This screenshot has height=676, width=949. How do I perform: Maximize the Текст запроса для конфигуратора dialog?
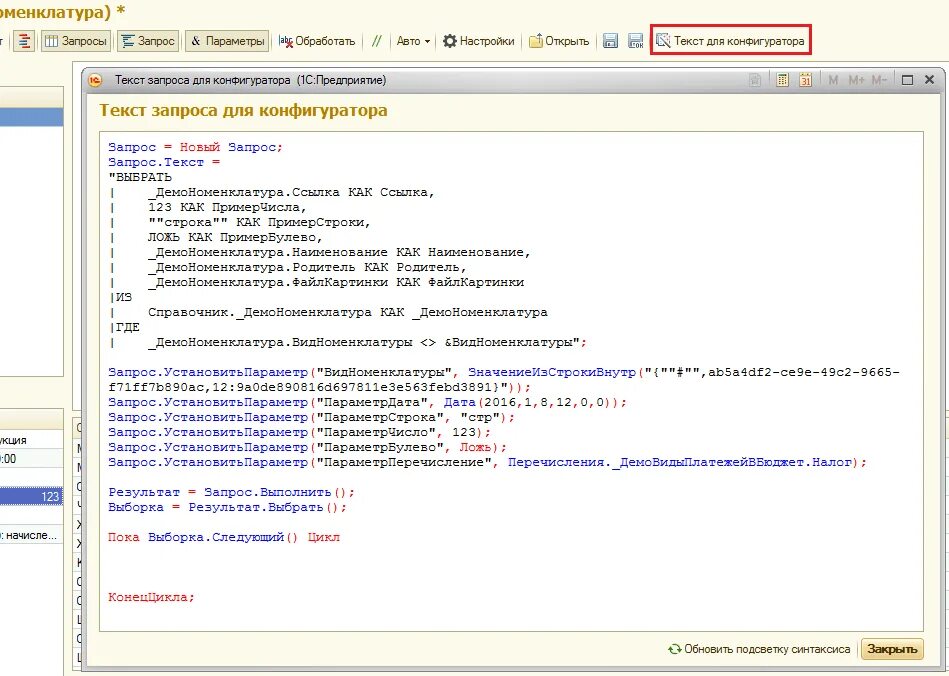(x=907, y=80)
